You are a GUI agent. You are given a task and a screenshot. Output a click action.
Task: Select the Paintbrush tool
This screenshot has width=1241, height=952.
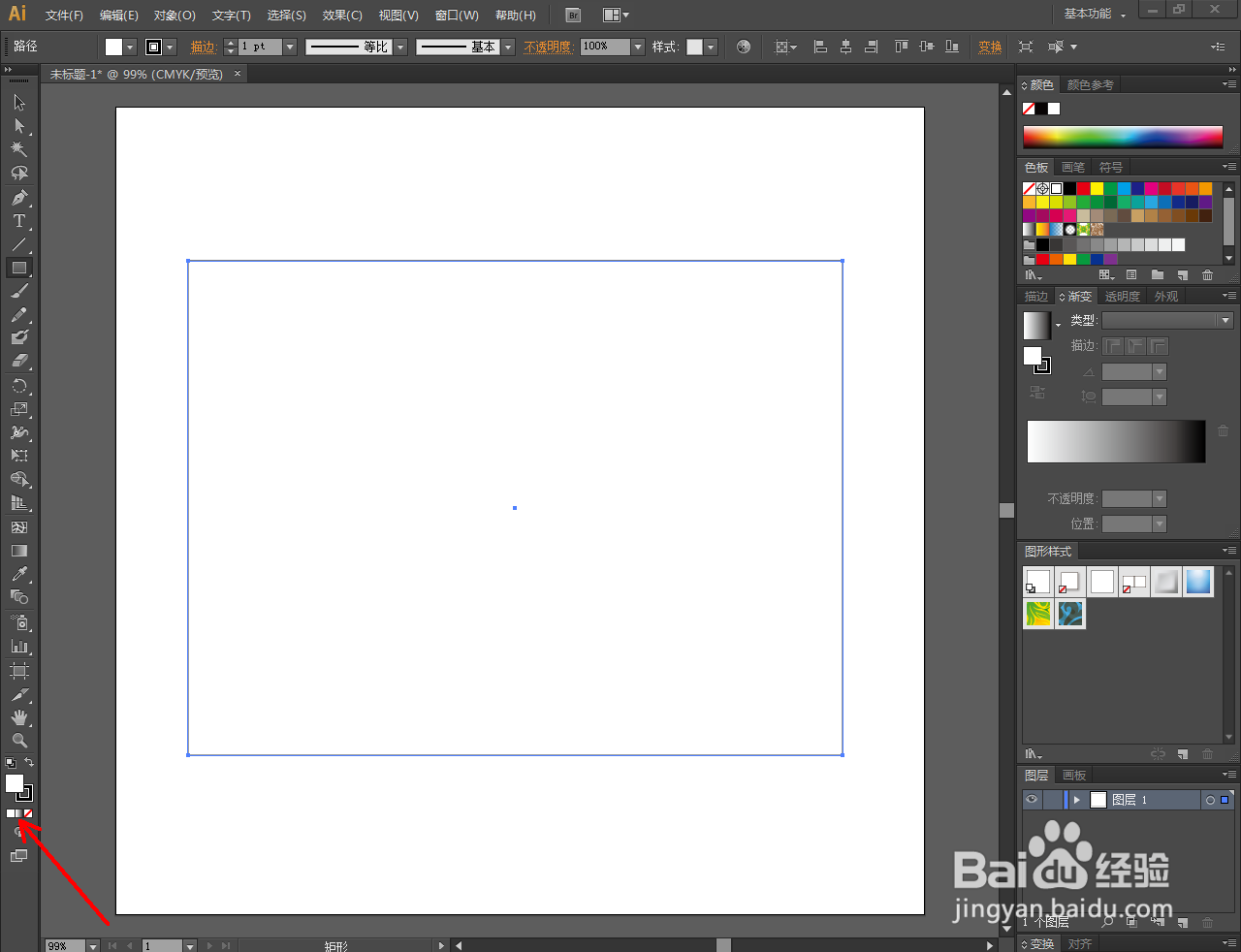[19, 291]
